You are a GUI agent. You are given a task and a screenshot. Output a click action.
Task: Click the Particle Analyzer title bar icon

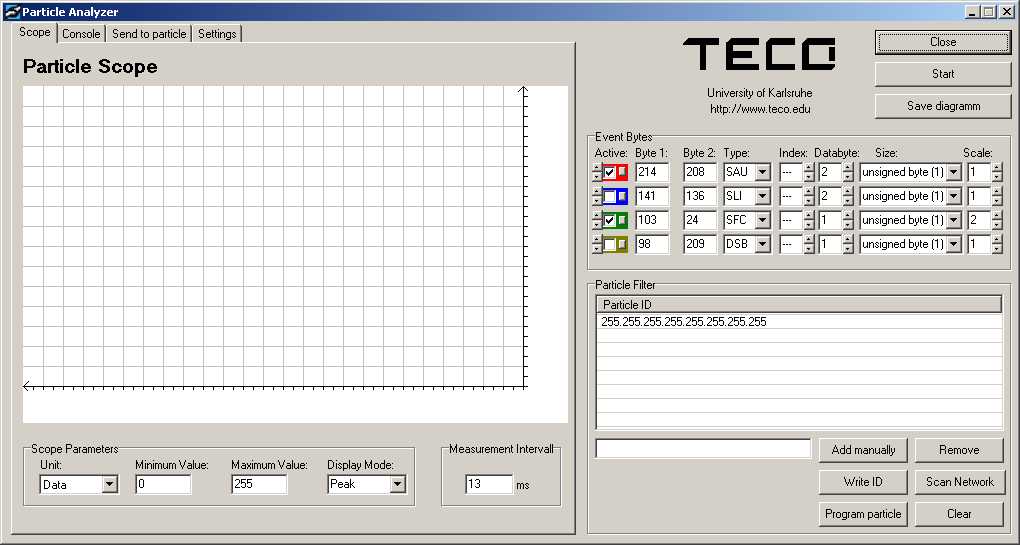[12, 12]
